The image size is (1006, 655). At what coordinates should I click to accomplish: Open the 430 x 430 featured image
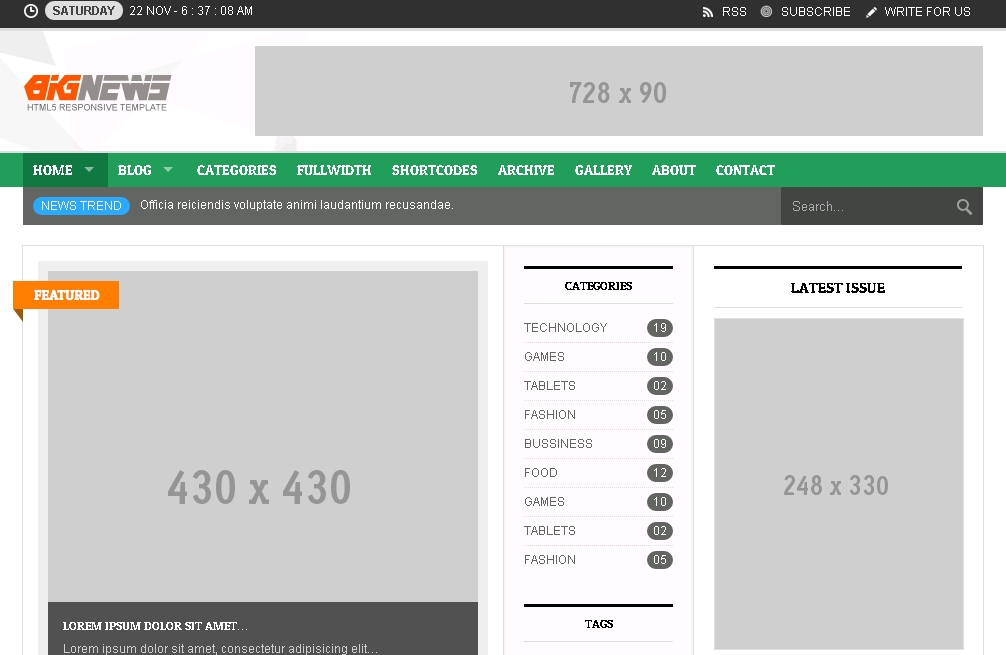point(262,436)
